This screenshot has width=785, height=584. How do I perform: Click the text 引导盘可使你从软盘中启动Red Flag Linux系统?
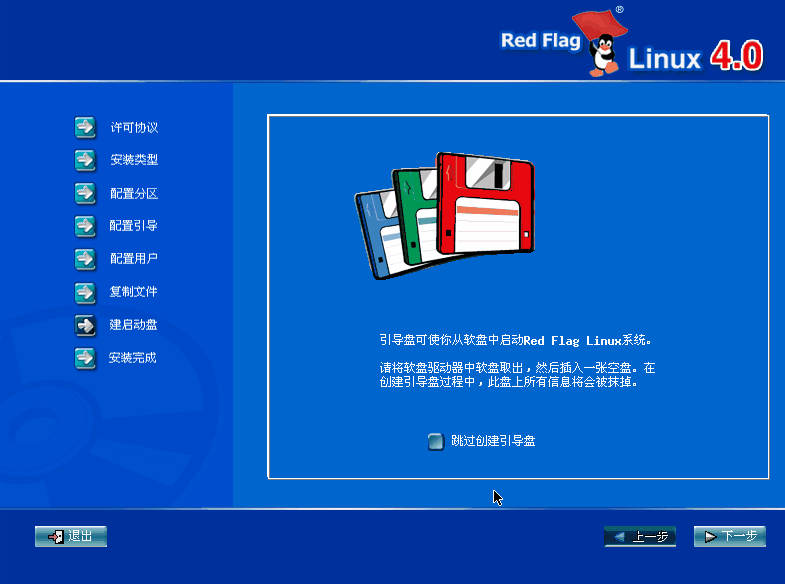(515, 341)
